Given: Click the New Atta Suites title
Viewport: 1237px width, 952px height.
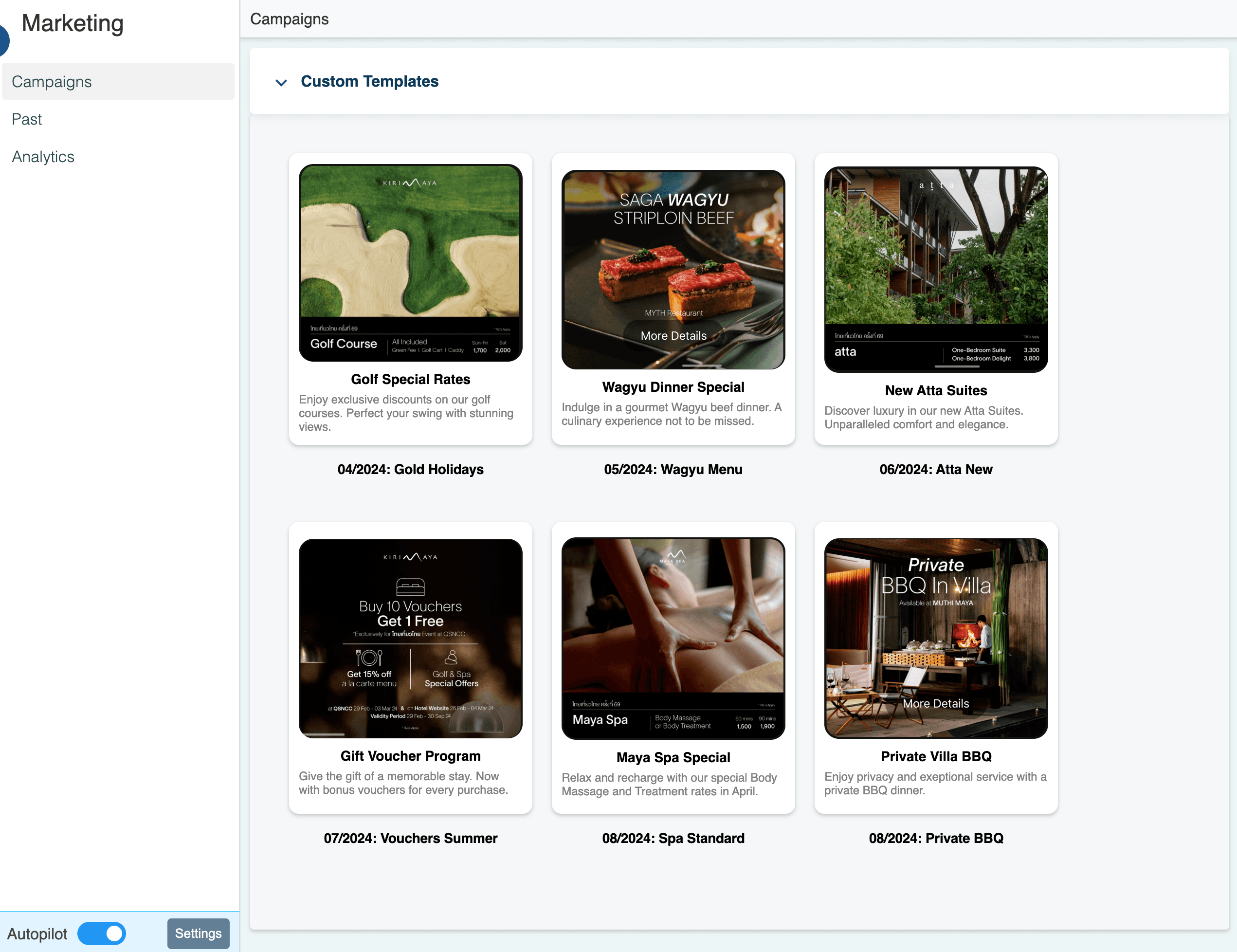Looking at the screenshot, I should 936,390.
